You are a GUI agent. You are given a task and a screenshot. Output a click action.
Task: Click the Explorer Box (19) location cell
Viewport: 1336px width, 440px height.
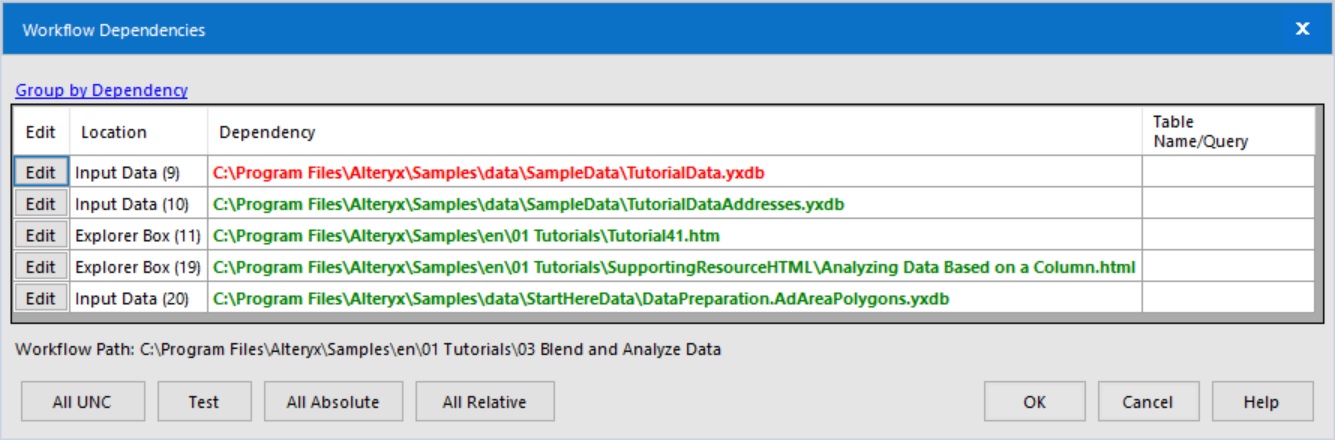point(138,267)
